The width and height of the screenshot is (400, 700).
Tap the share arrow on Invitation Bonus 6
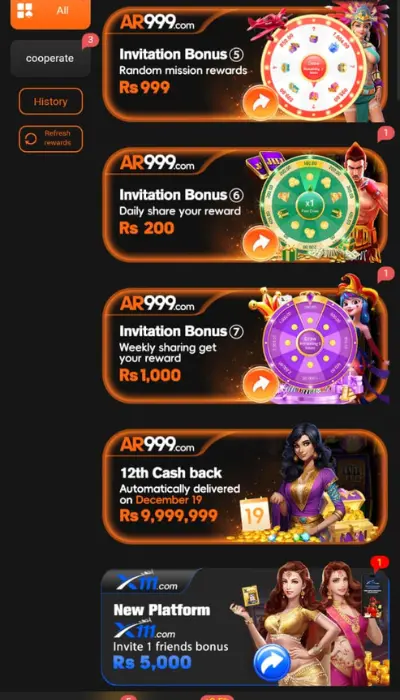pyautogui.click(x=260, y=243)
